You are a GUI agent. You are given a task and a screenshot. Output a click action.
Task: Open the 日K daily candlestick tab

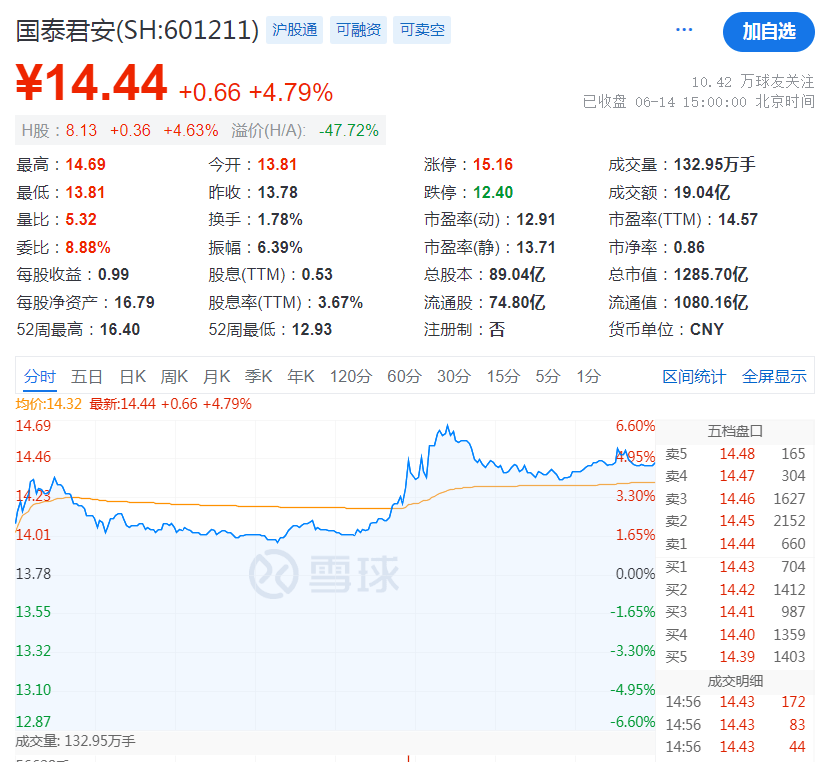(x=132, y=376)
